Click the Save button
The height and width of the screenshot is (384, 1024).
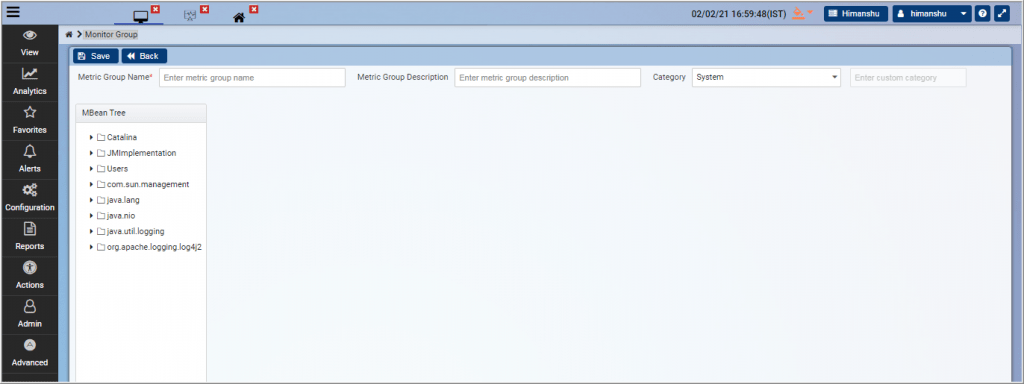[x=95, y=56]
